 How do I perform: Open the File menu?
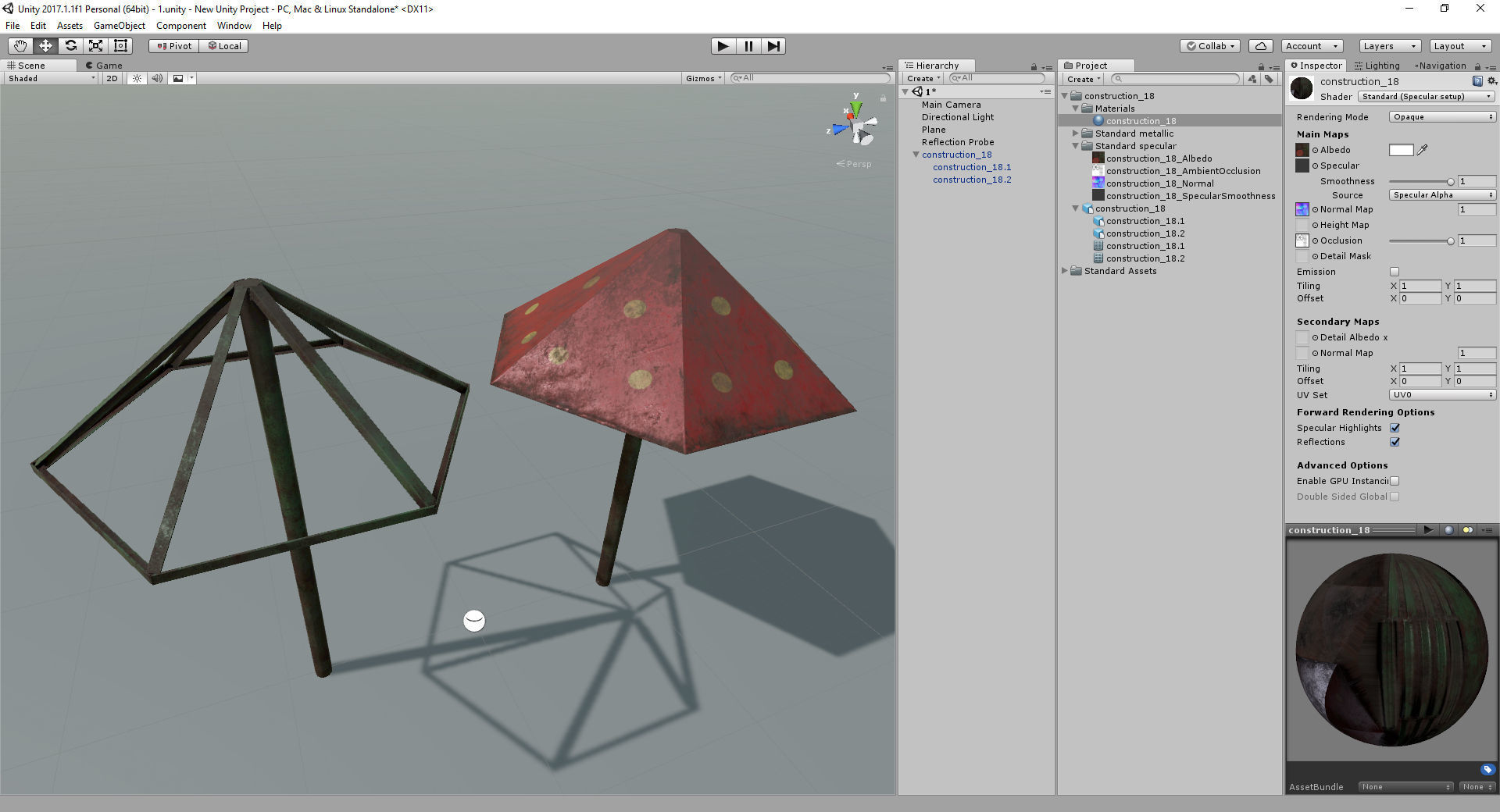tap(13, 26)
